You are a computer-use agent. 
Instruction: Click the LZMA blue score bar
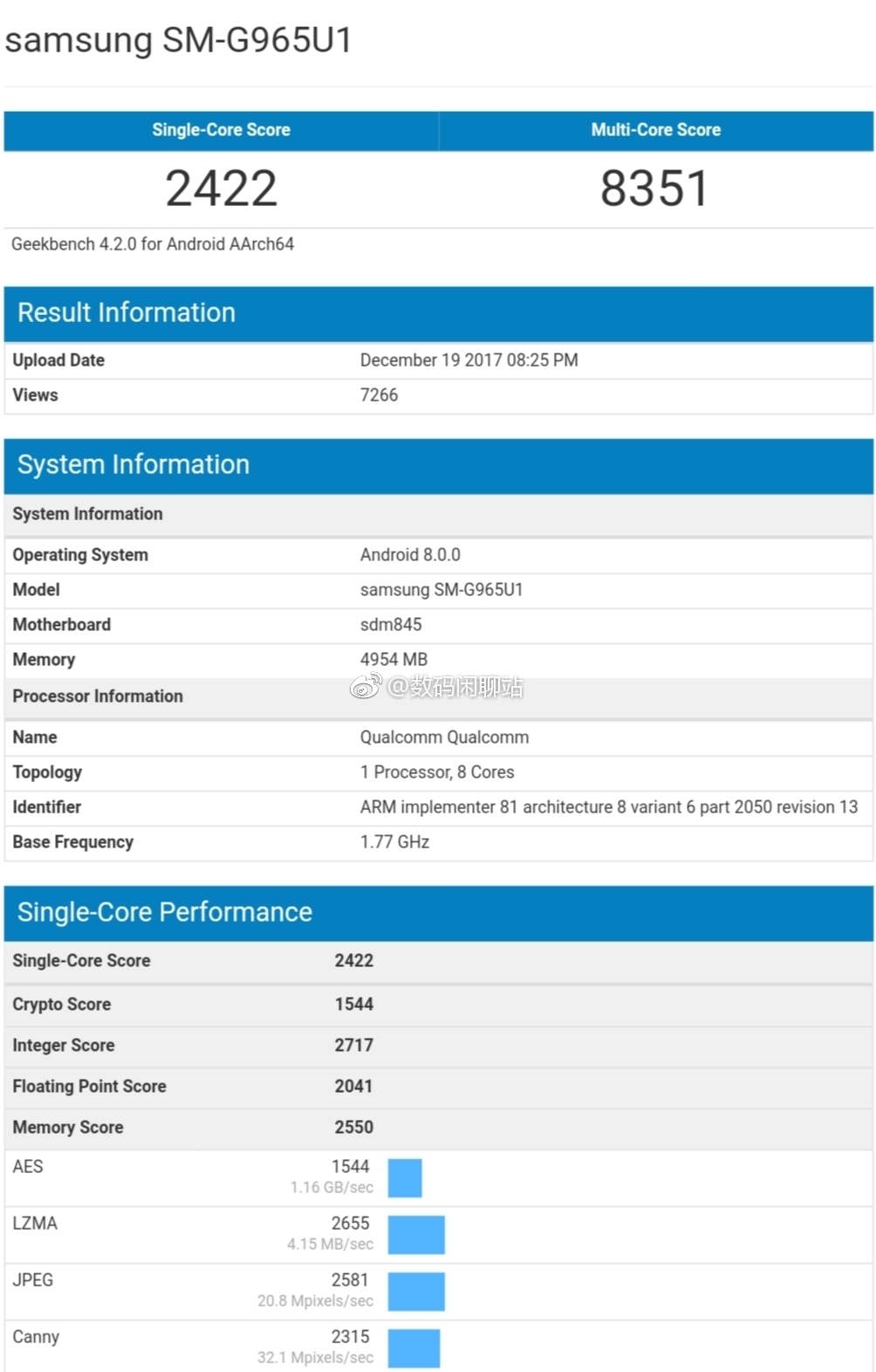(x=416, y=1235)
